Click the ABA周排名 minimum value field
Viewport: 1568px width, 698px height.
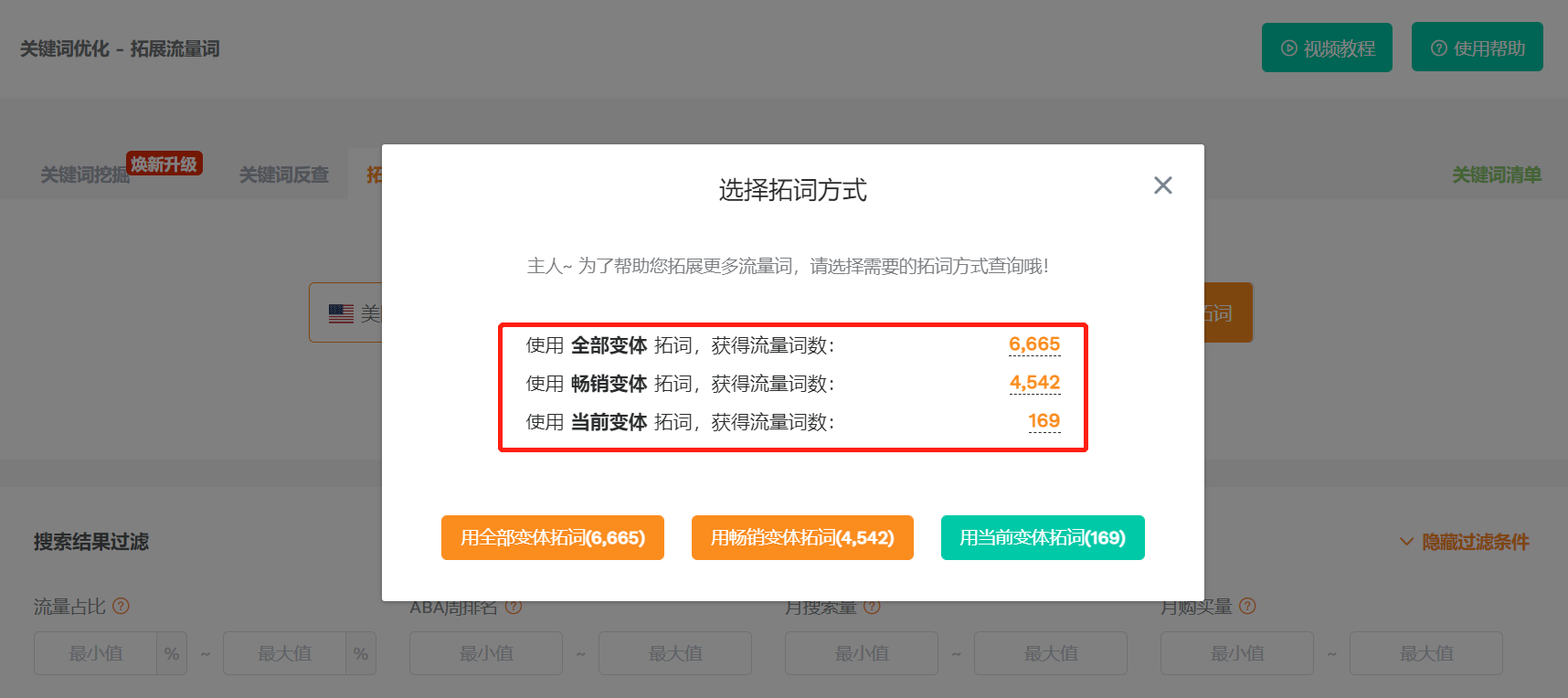click(486, 653)
